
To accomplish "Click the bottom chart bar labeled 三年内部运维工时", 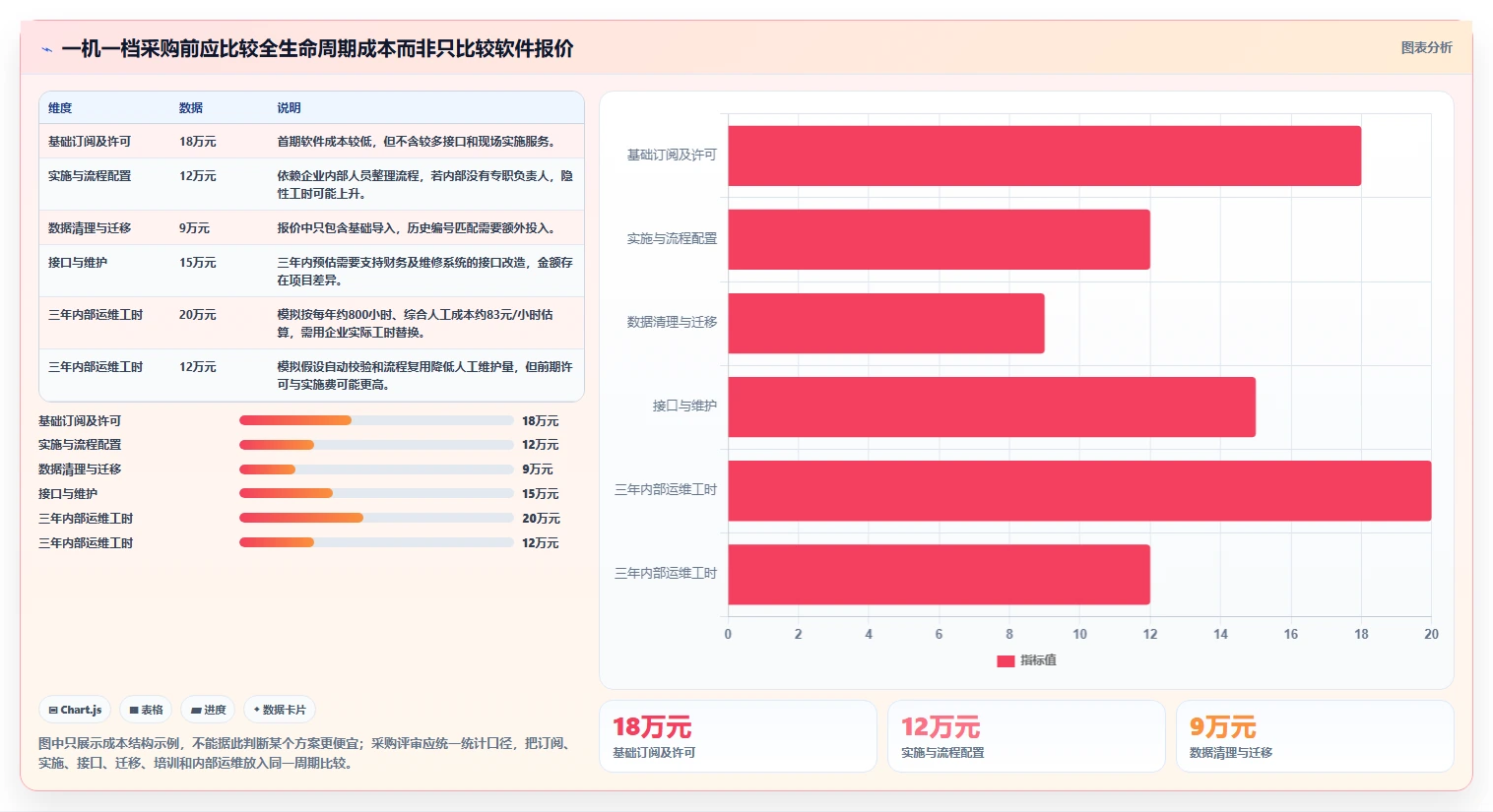I will click(x=939, y=575).
